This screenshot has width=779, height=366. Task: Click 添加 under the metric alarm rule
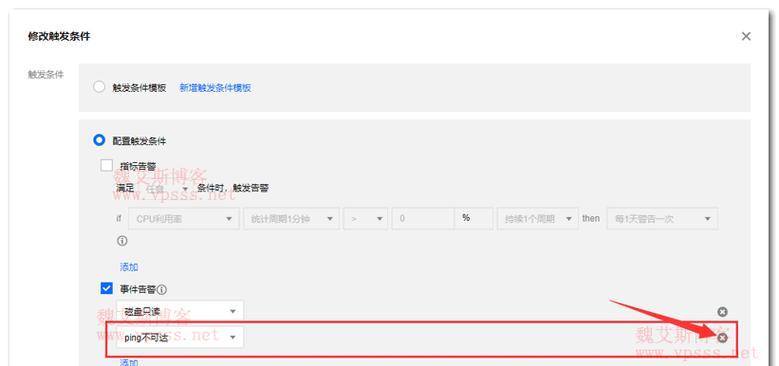point(129,267)
